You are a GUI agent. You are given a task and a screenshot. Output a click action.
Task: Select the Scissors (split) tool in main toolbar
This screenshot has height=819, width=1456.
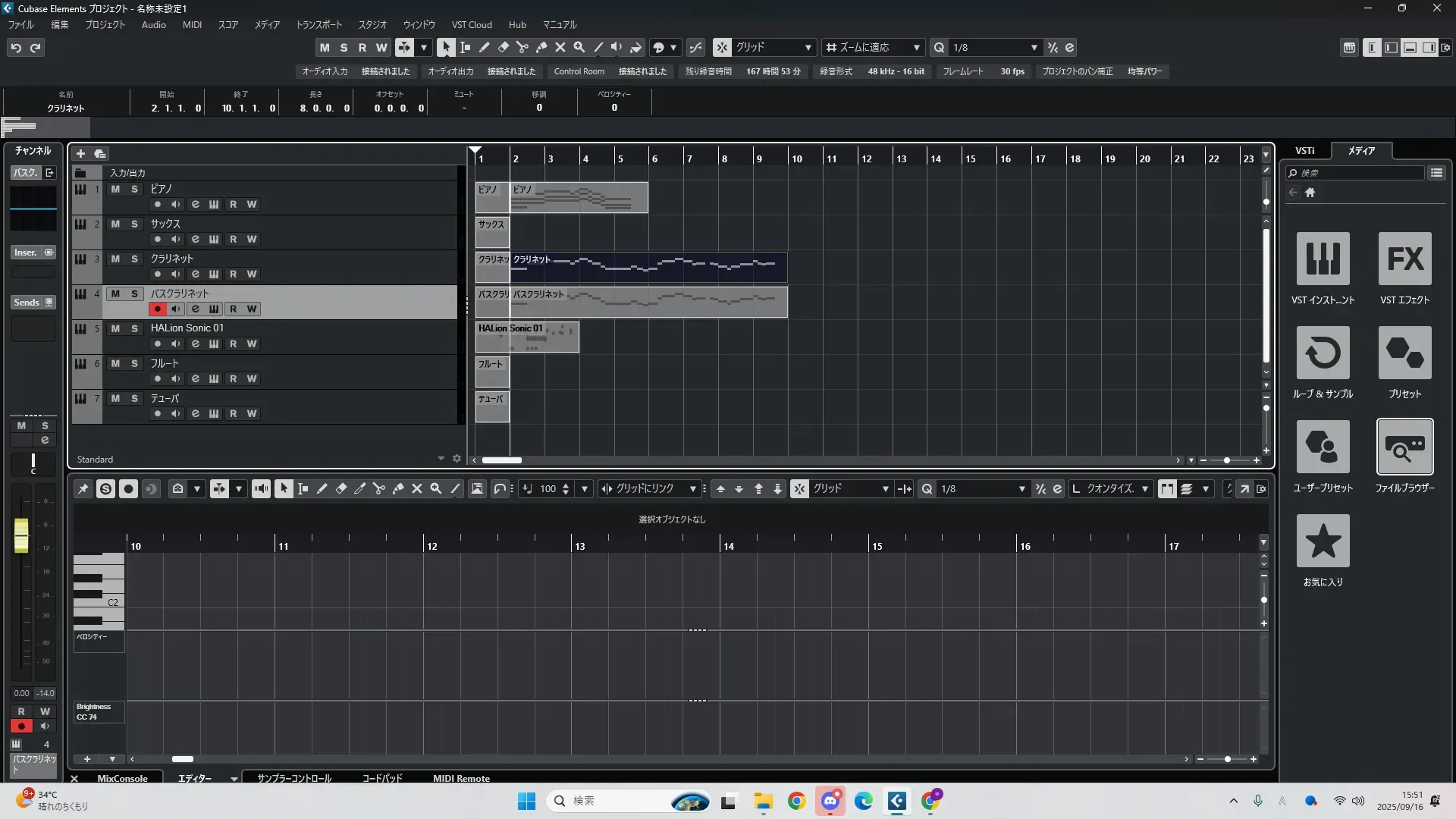pos(522,47)
